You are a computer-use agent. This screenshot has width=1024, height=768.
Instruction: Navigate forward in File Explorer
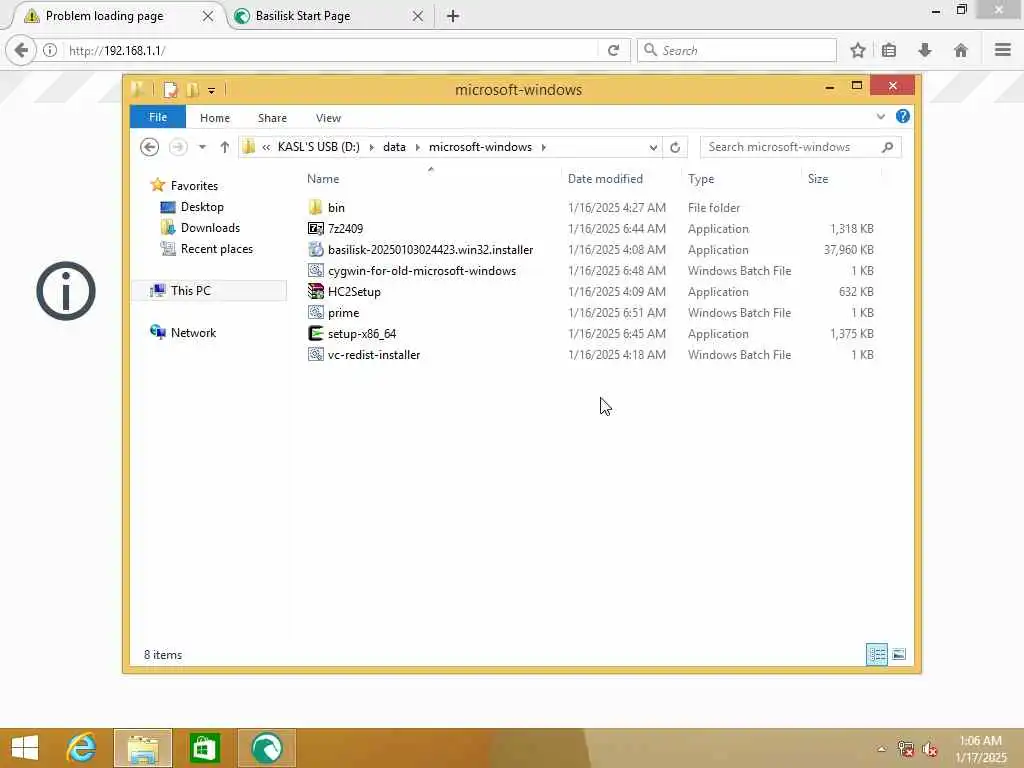[178, 147]
